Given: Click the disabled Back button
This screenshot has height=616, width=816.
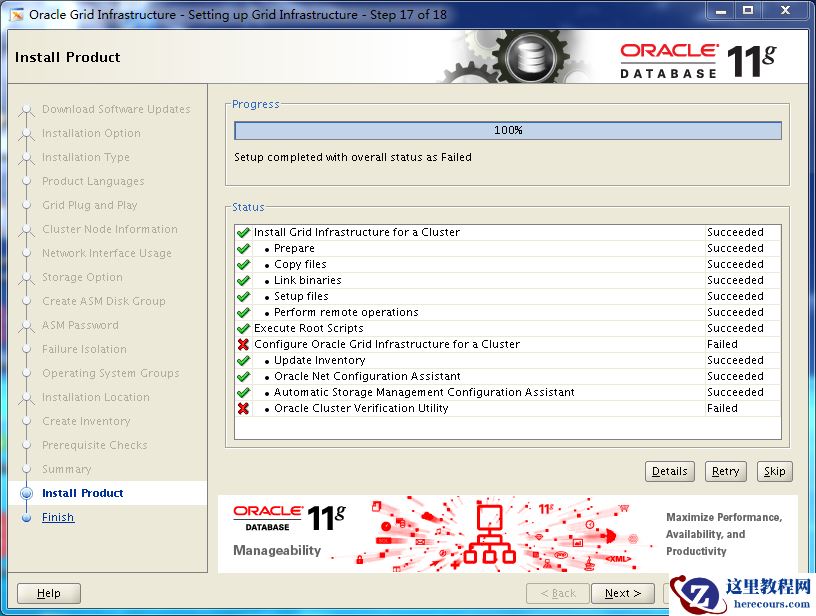Looking at the screenshot, I should (x=557, y=593).
